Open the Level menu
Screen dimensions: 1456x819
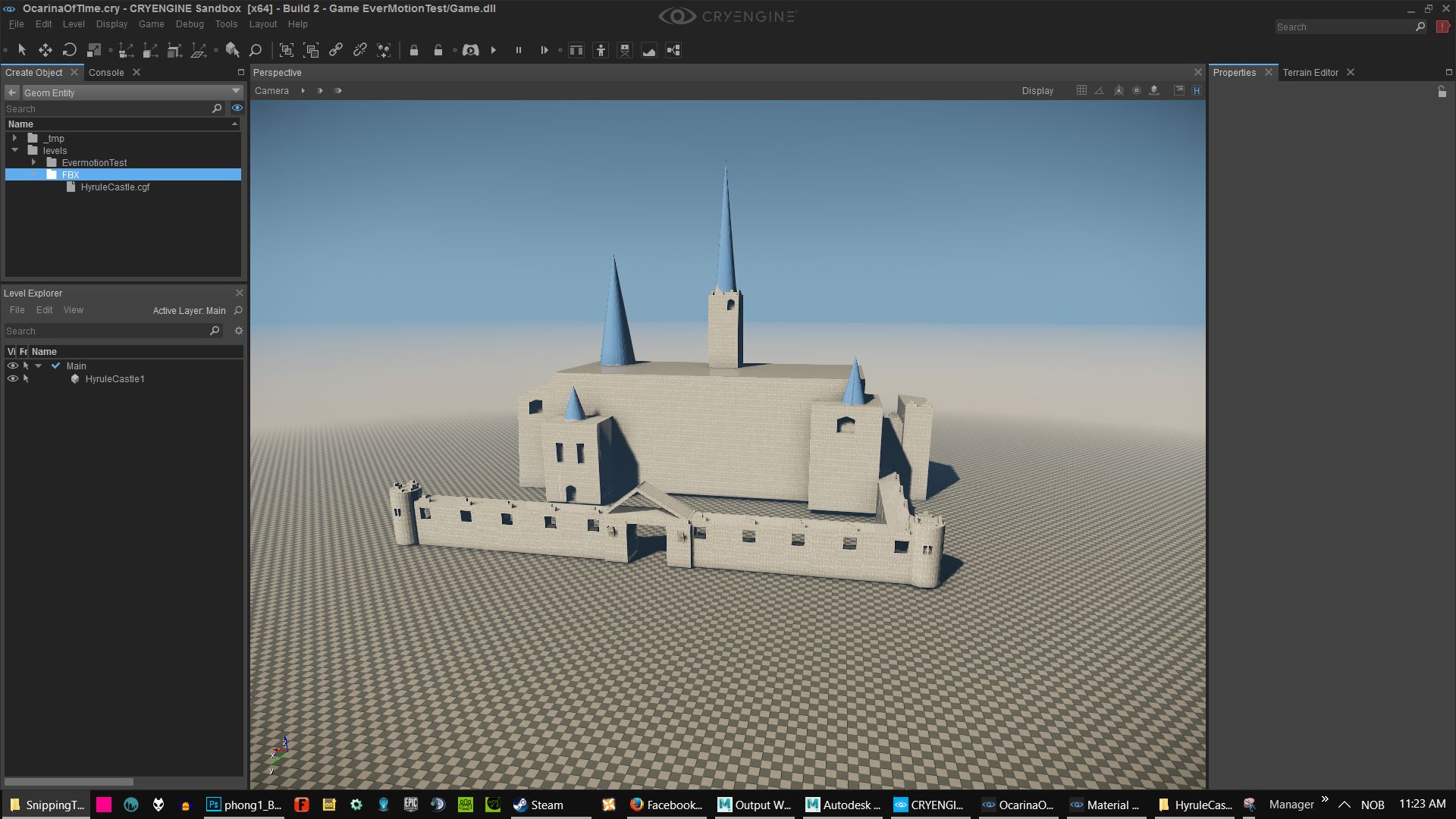pos(74,24)
